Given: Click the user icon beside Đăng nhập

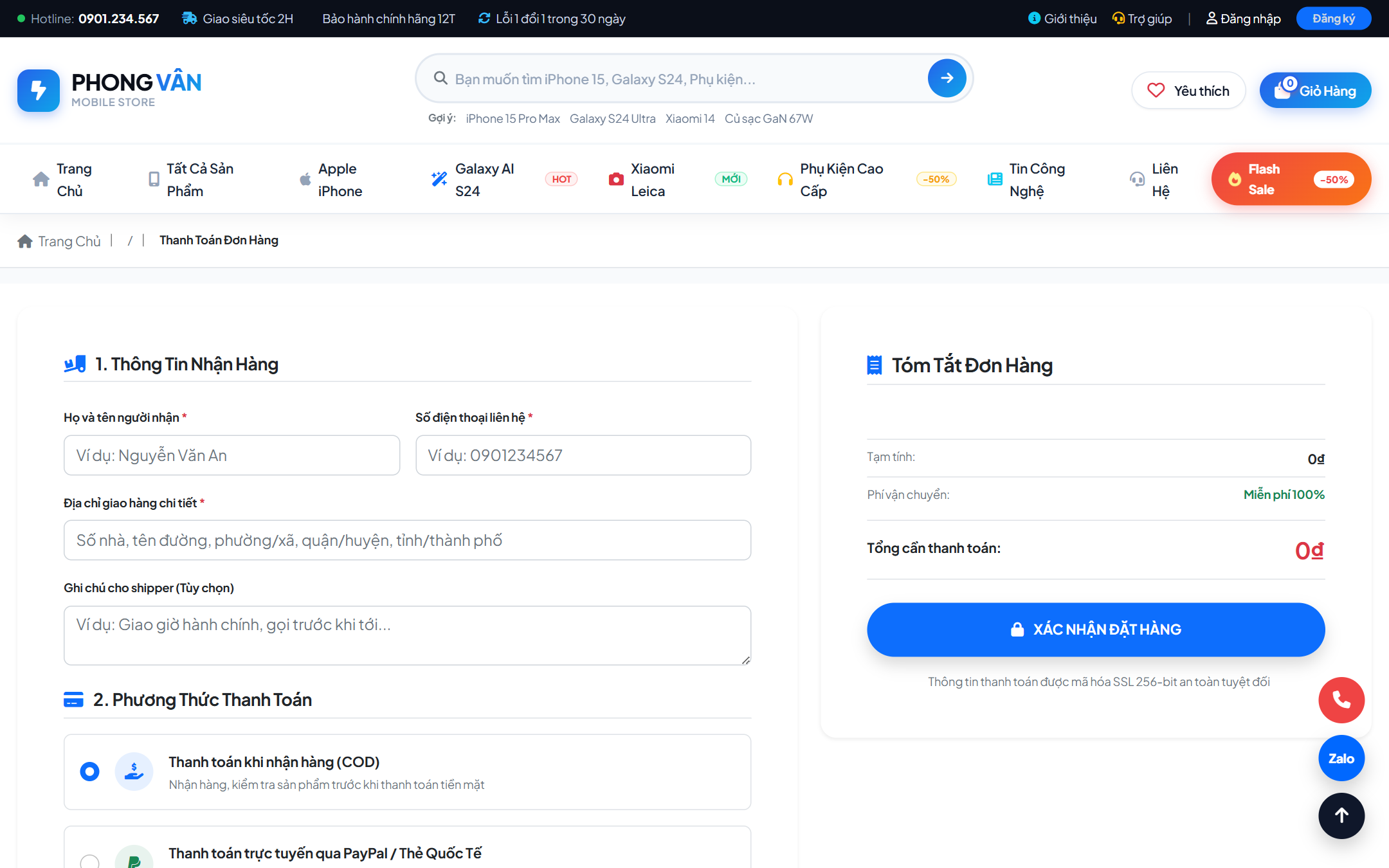Looking at the screenshot, I should (x=1212, y=19).
